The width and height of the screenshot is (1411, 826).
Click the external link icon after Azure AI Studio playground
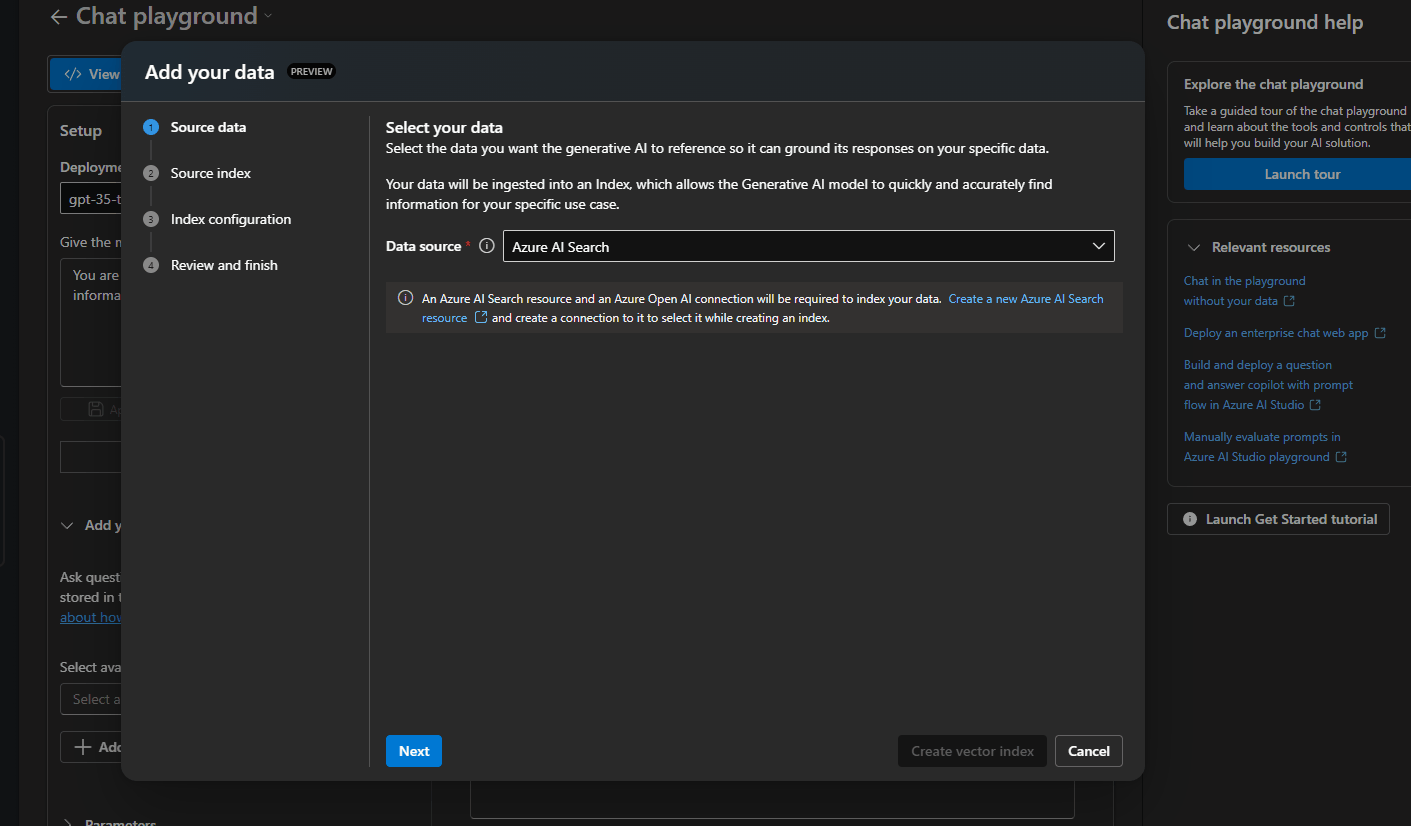click(x=1341, y=457)
